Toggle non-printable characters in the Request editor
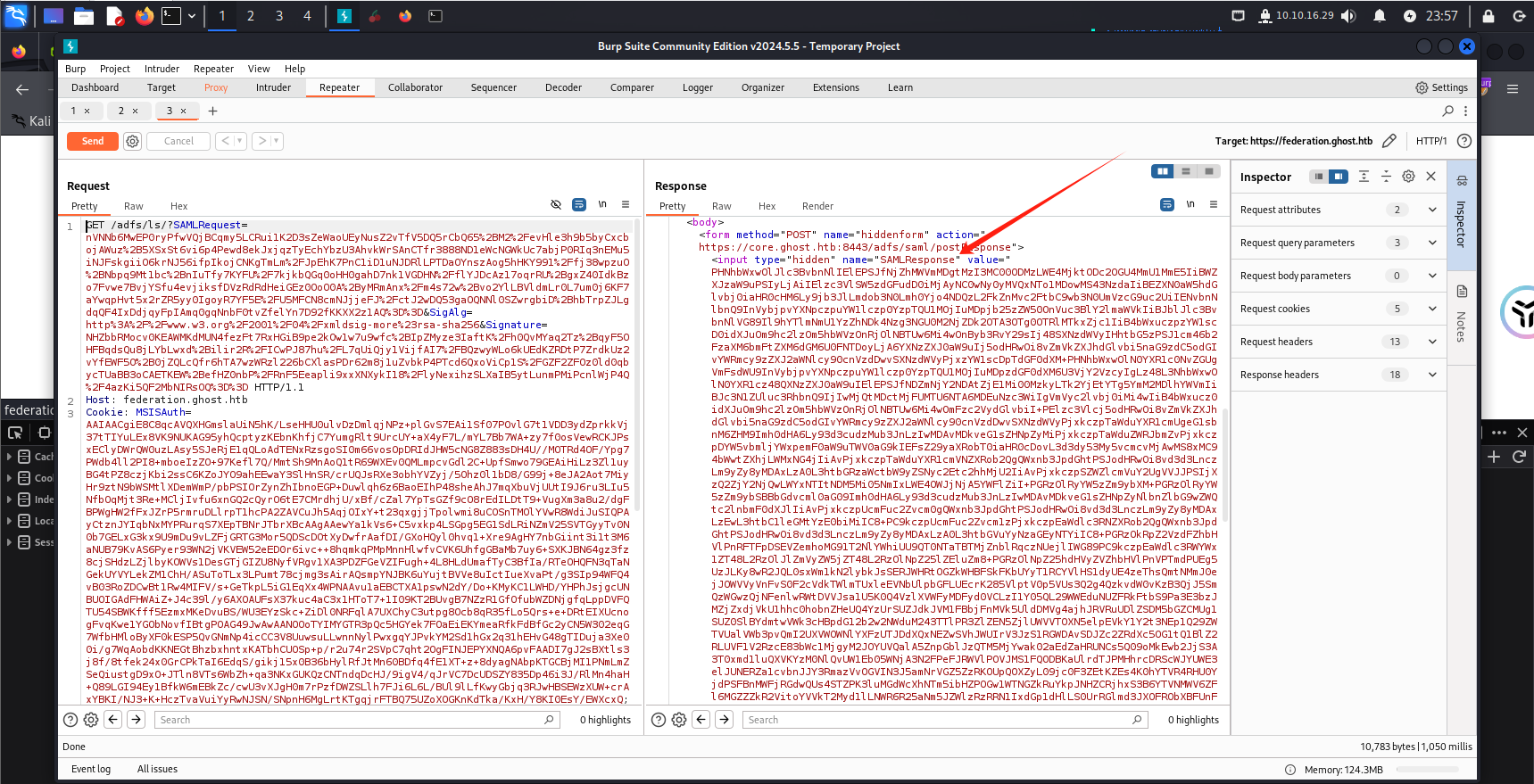 coord(602,205)
